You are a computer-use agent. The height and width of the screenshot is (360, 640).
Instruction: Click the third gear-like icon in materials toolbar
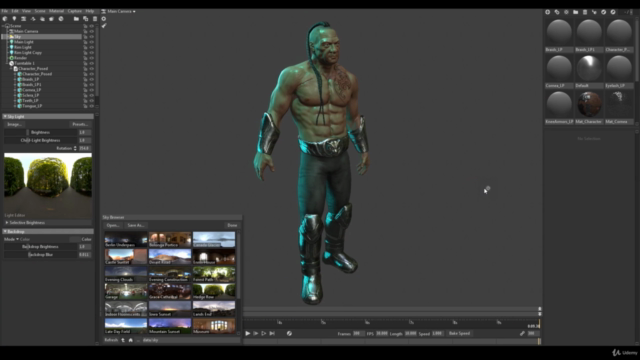(566, 12)
